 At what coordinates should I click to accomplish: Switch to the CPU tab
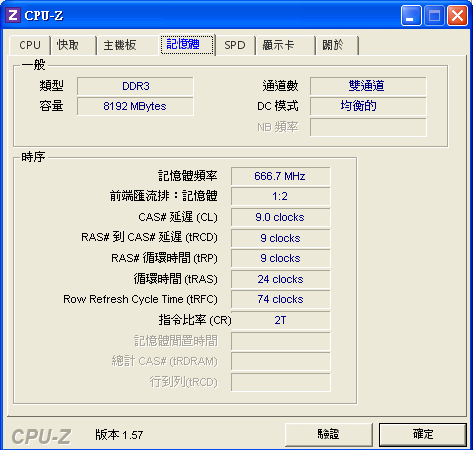[30, 45]
